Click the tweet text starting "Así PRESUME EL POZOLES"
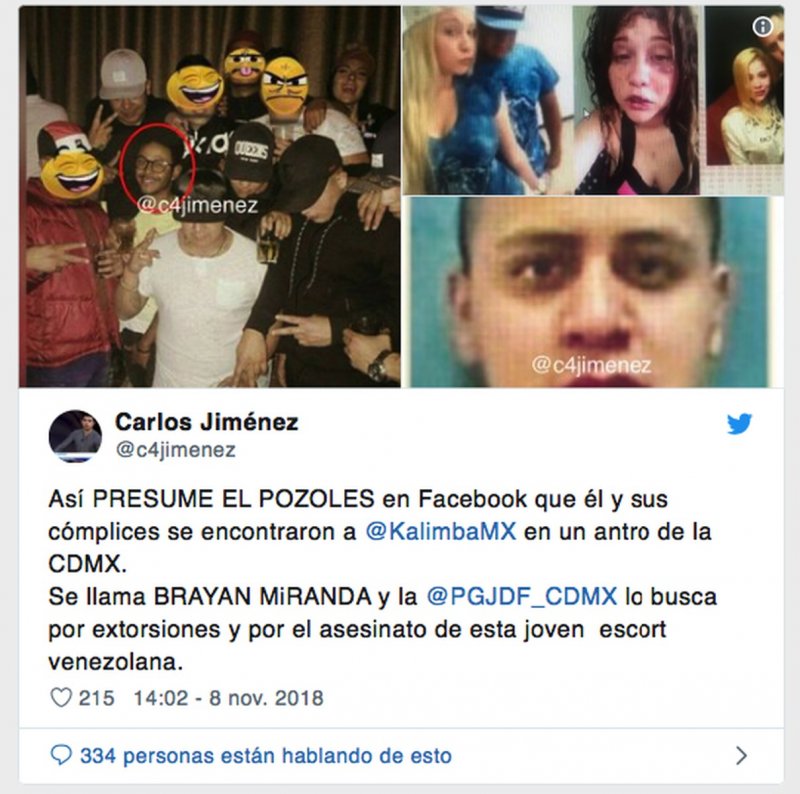800x794 pixels. pos(383,580)
